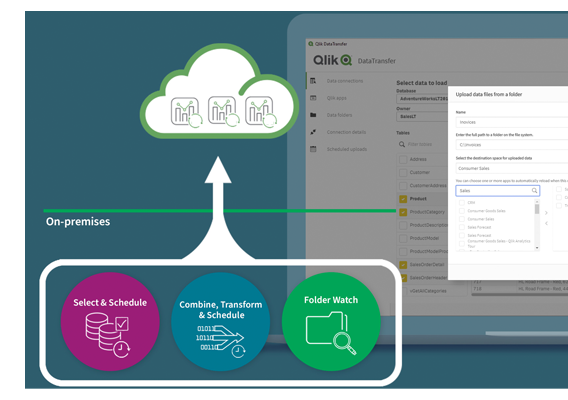Click the first chart icon in the cloud
568x400 pixels.
[x=186, y=112]
